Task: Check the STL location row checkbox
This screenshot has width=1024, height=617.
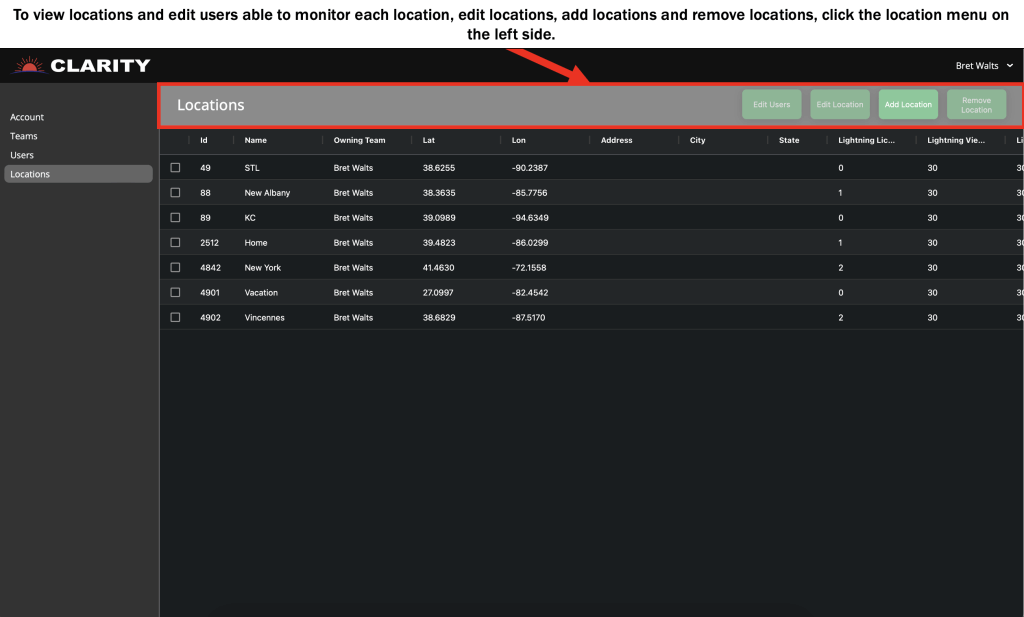Action: 175,168
